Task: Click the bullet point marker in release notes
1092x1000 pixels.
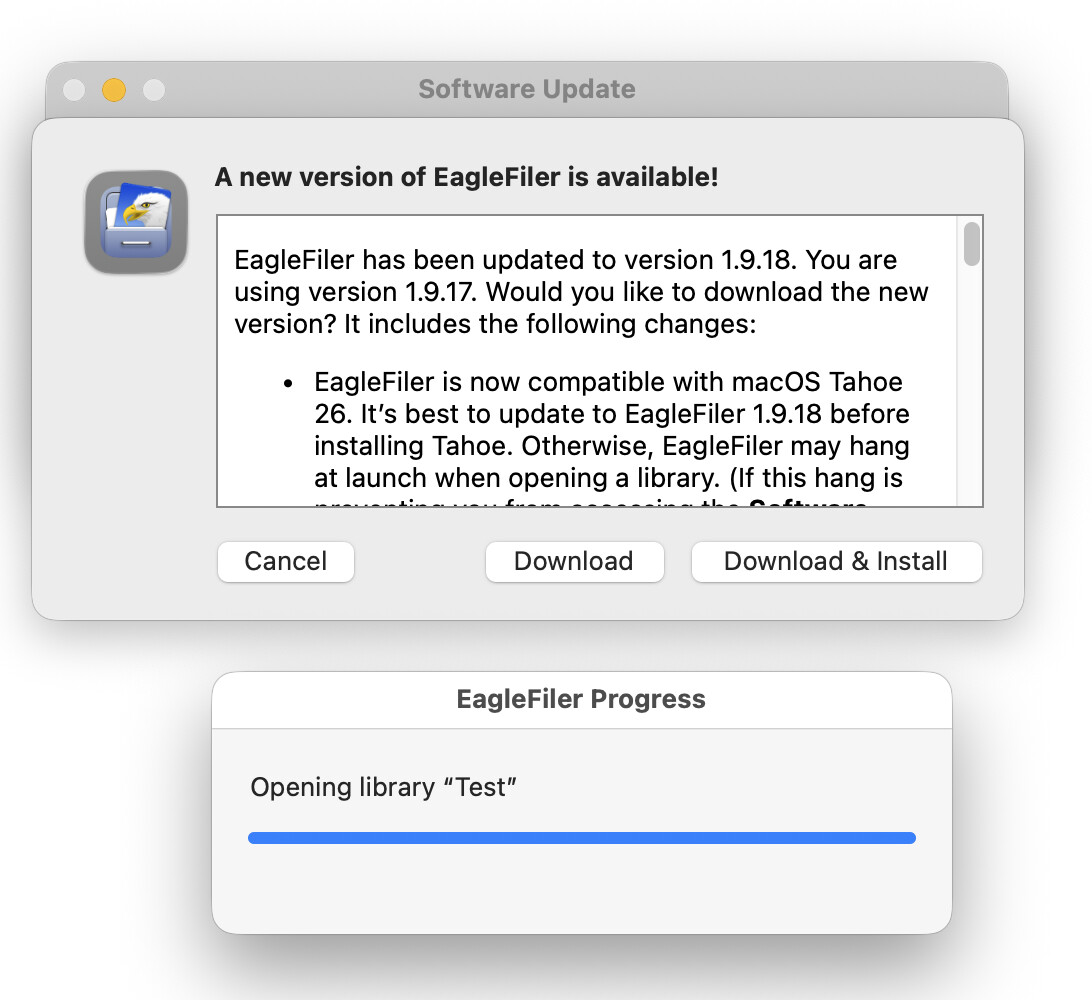Action: 288,384
